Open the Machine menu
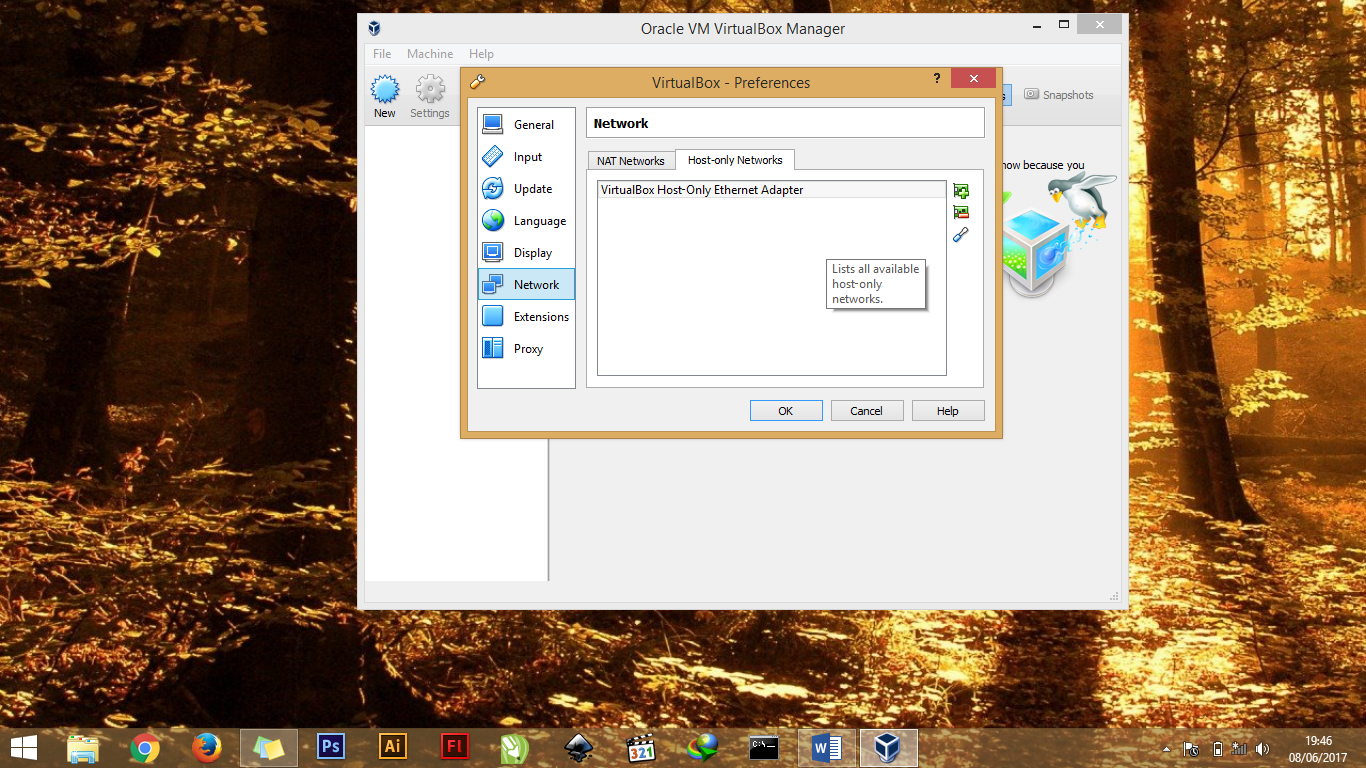 point(430,54)
